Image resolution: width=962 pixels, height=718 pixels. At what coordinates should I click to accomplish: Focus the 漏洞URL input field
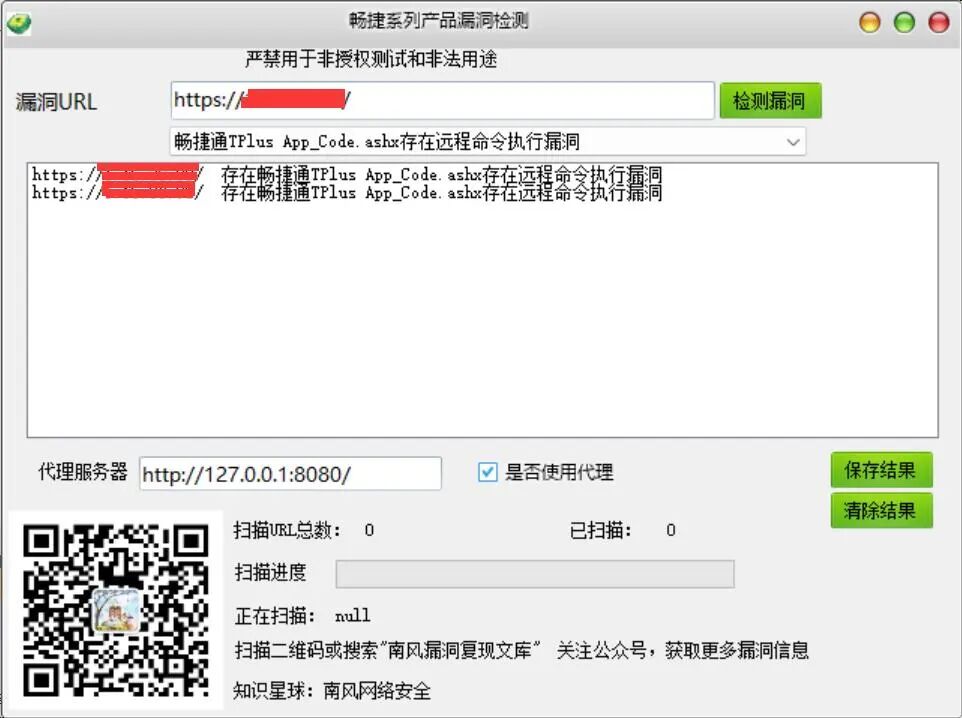point(442,100)
